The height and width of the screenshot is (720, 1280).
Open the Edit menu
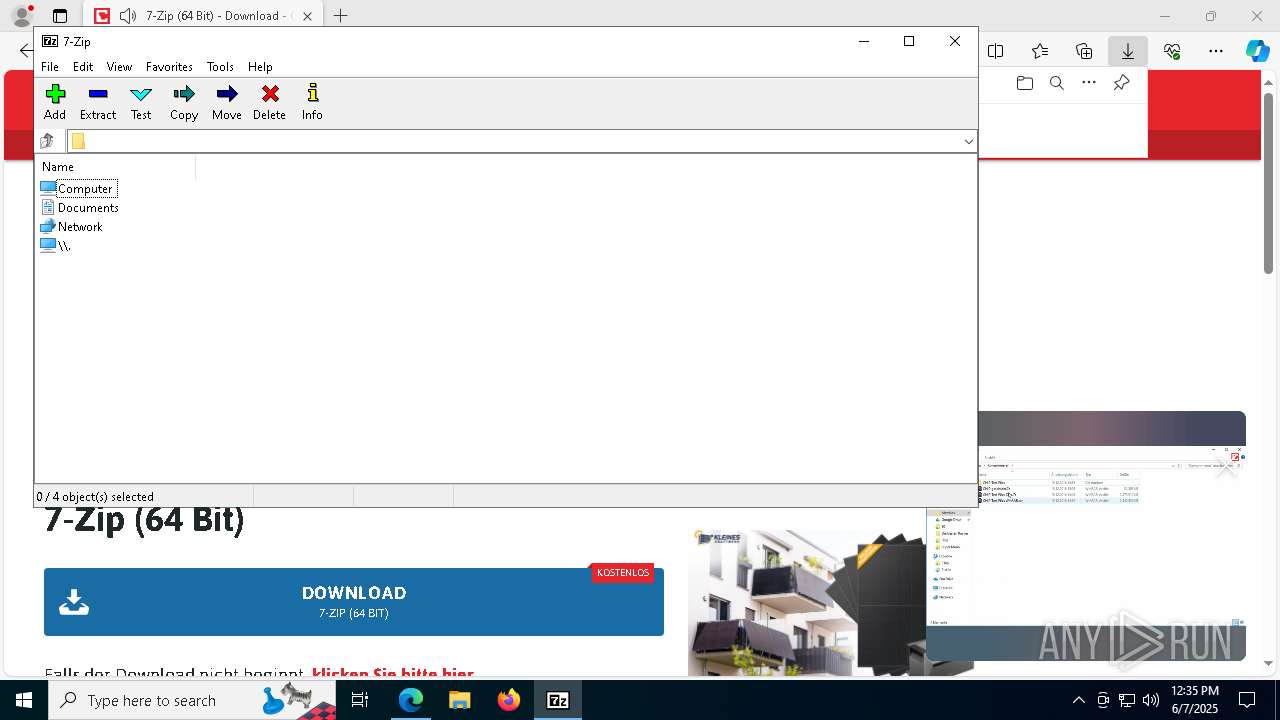(x=83, y=67)
